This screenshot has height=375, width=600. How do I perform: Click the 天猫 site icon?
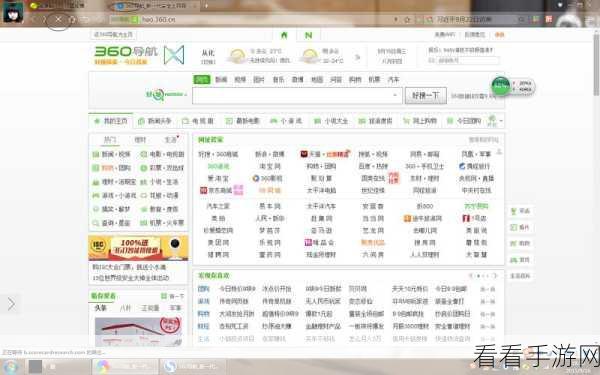click(304, 154)
